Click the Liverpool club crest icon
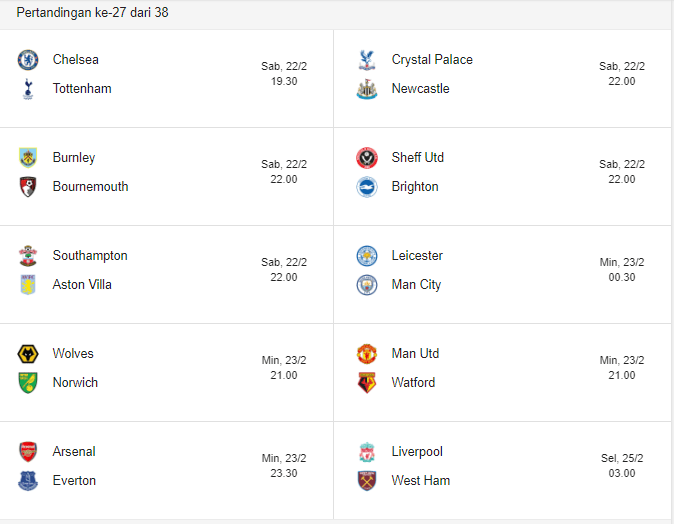This screenshot has width=674, height=524. point(367,451)
